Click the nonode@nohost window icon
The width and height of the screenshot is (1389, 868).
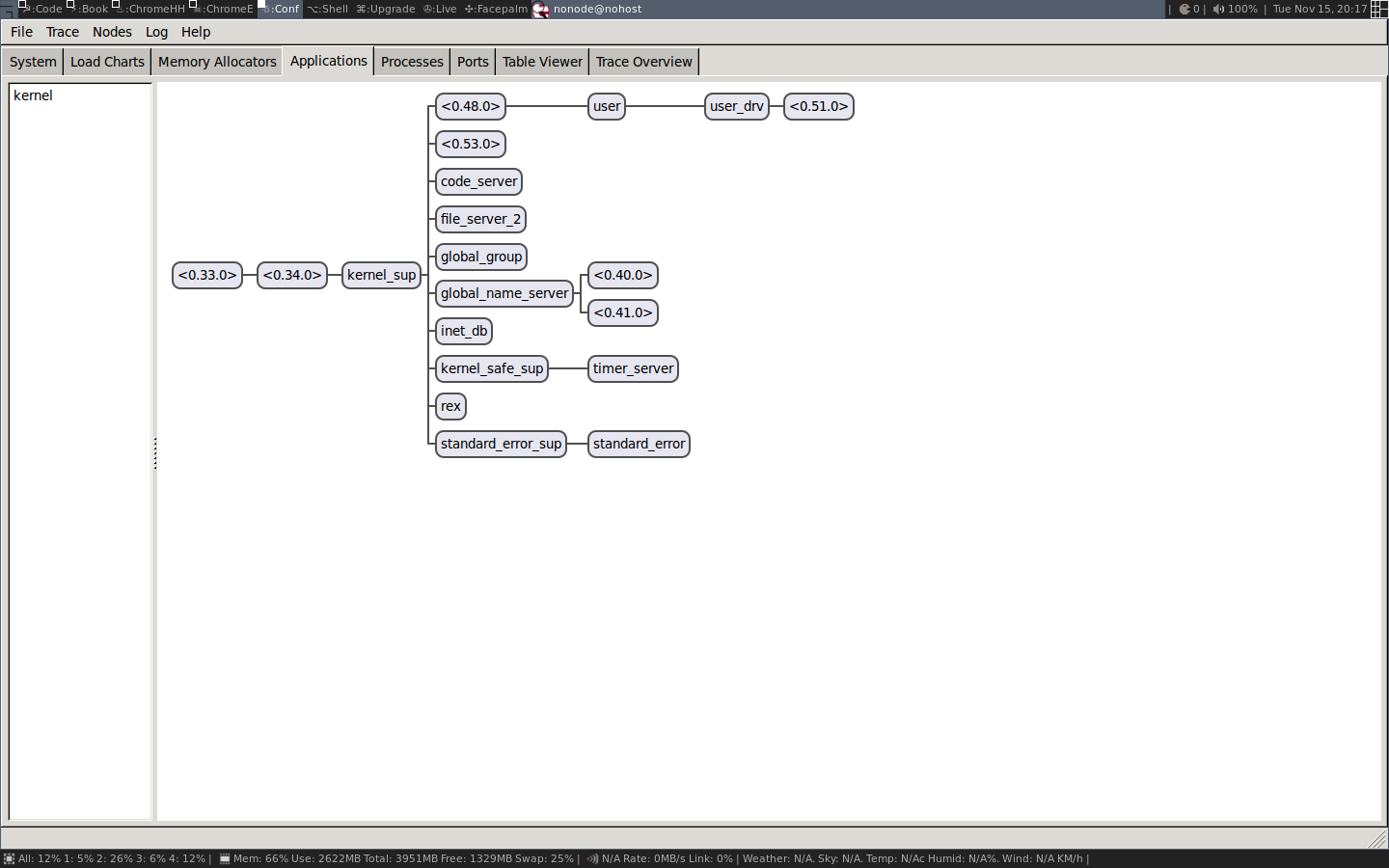pyautogui.click(x=541, y=10)
